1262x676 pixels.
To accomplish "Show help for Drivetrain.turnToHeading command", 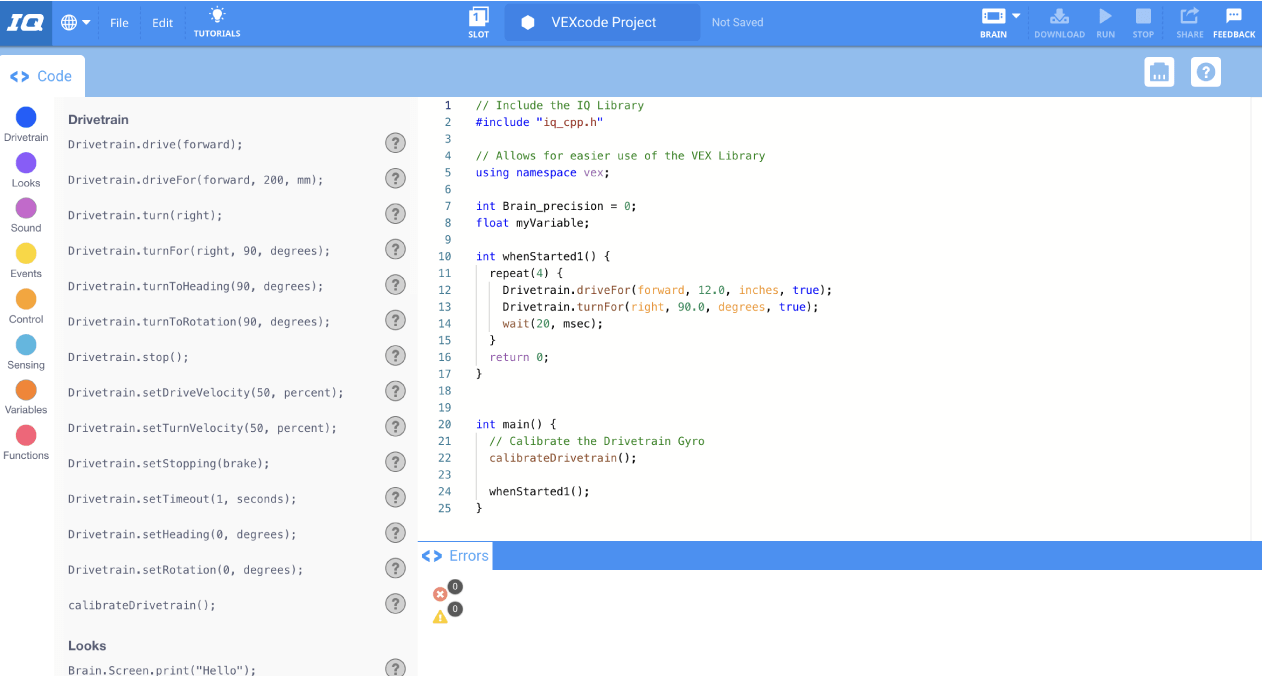I will tap(396, 285).
